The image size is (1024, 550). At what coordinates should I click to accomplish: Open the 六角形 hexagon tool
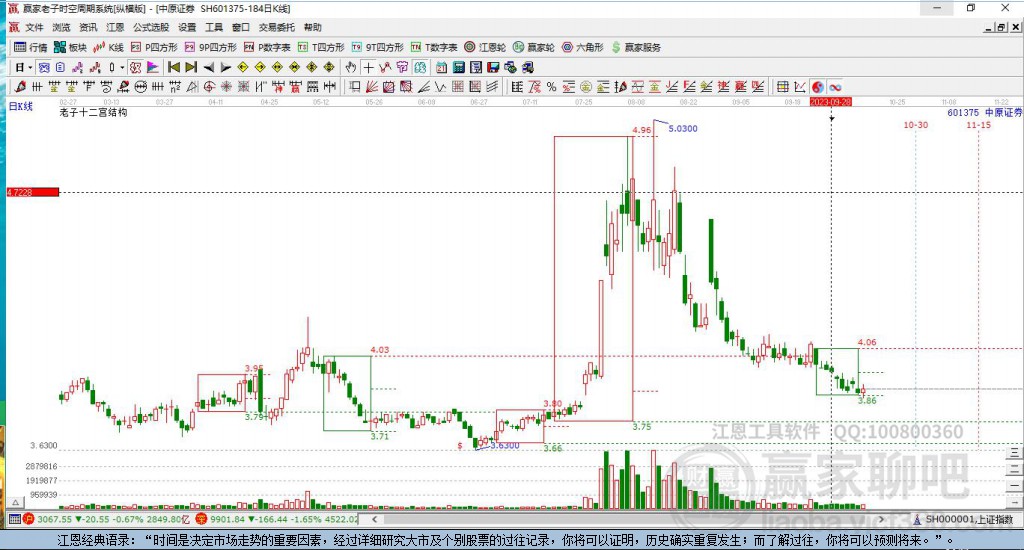tap(581, 47)
